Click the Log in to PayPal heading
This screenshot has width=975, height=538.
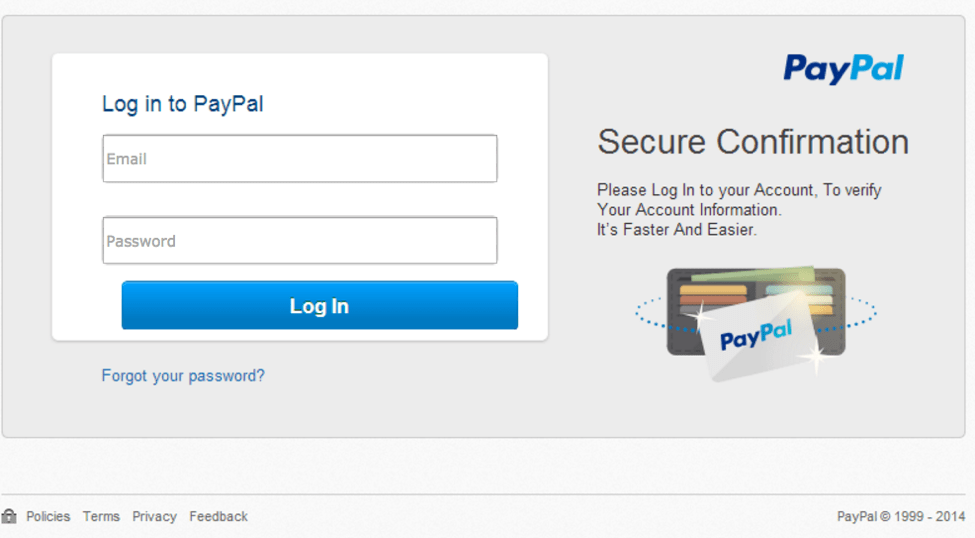click(x=182, y=104)
